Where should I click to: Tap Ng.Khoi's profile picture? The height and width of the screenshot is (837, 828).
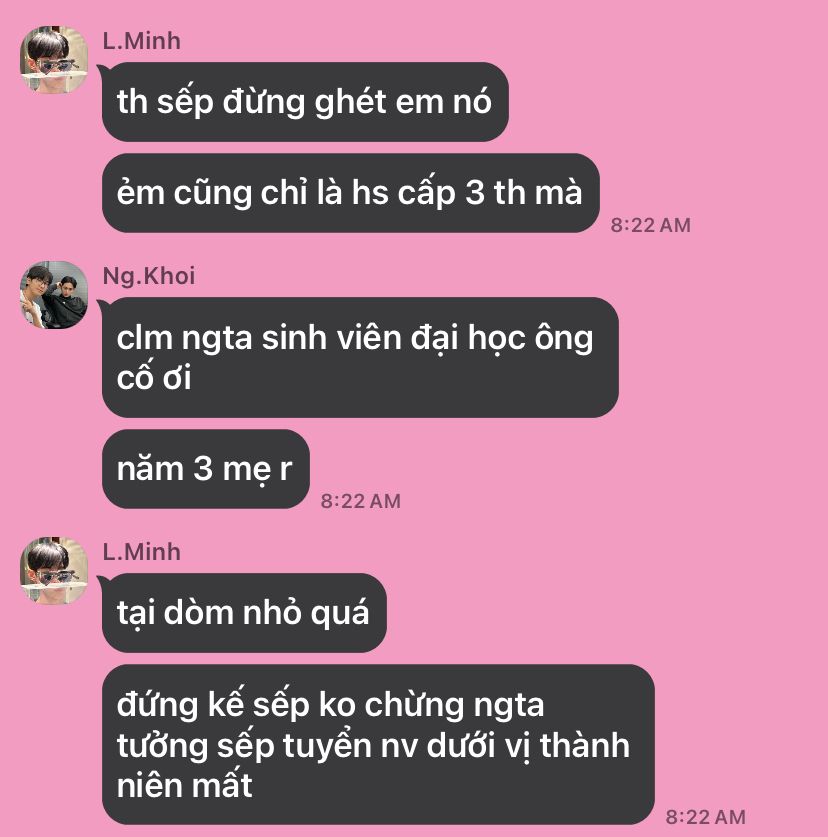tap(54, 295)
